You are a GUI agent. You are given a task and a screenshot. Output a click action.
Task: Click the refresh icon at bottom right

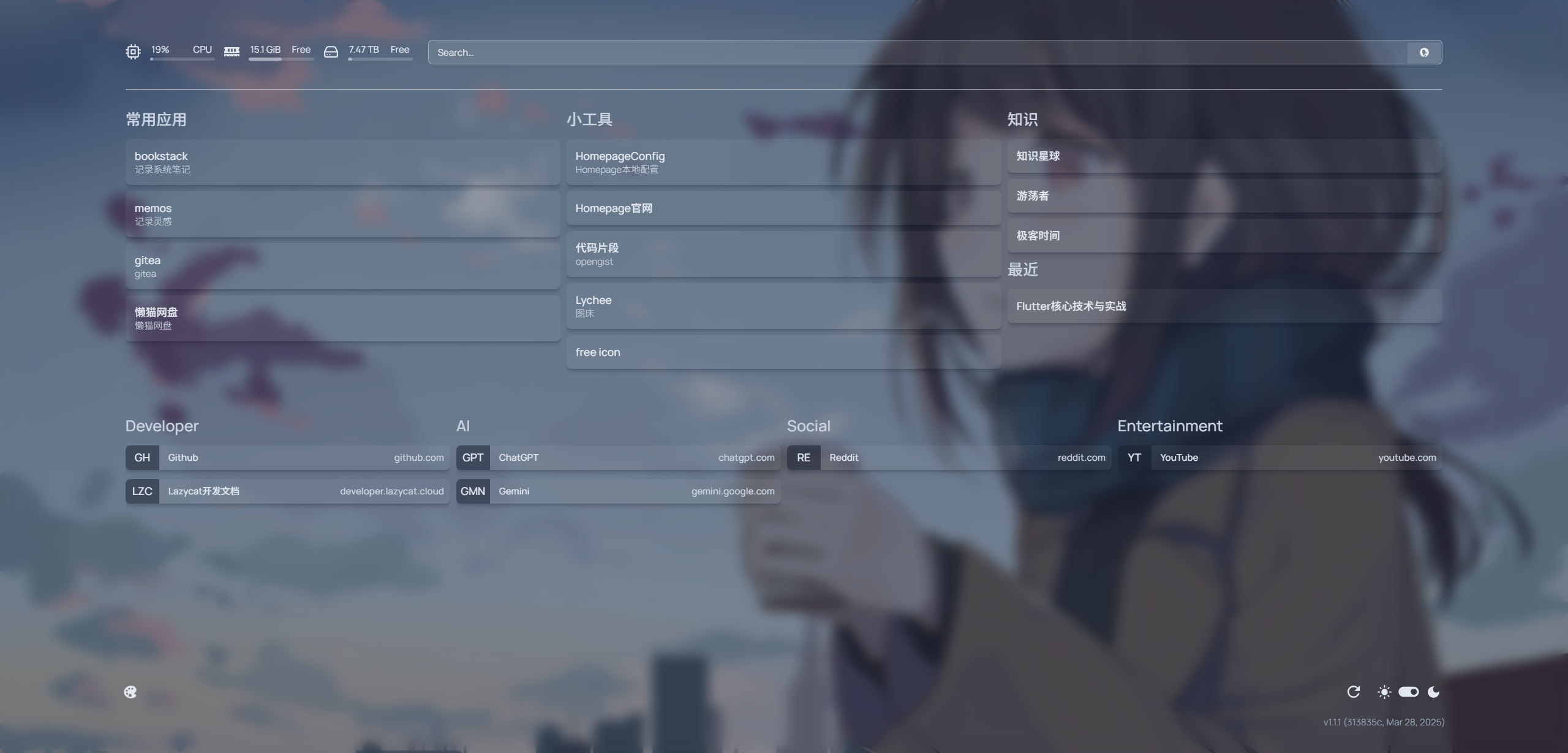[x=1354, y=692]
